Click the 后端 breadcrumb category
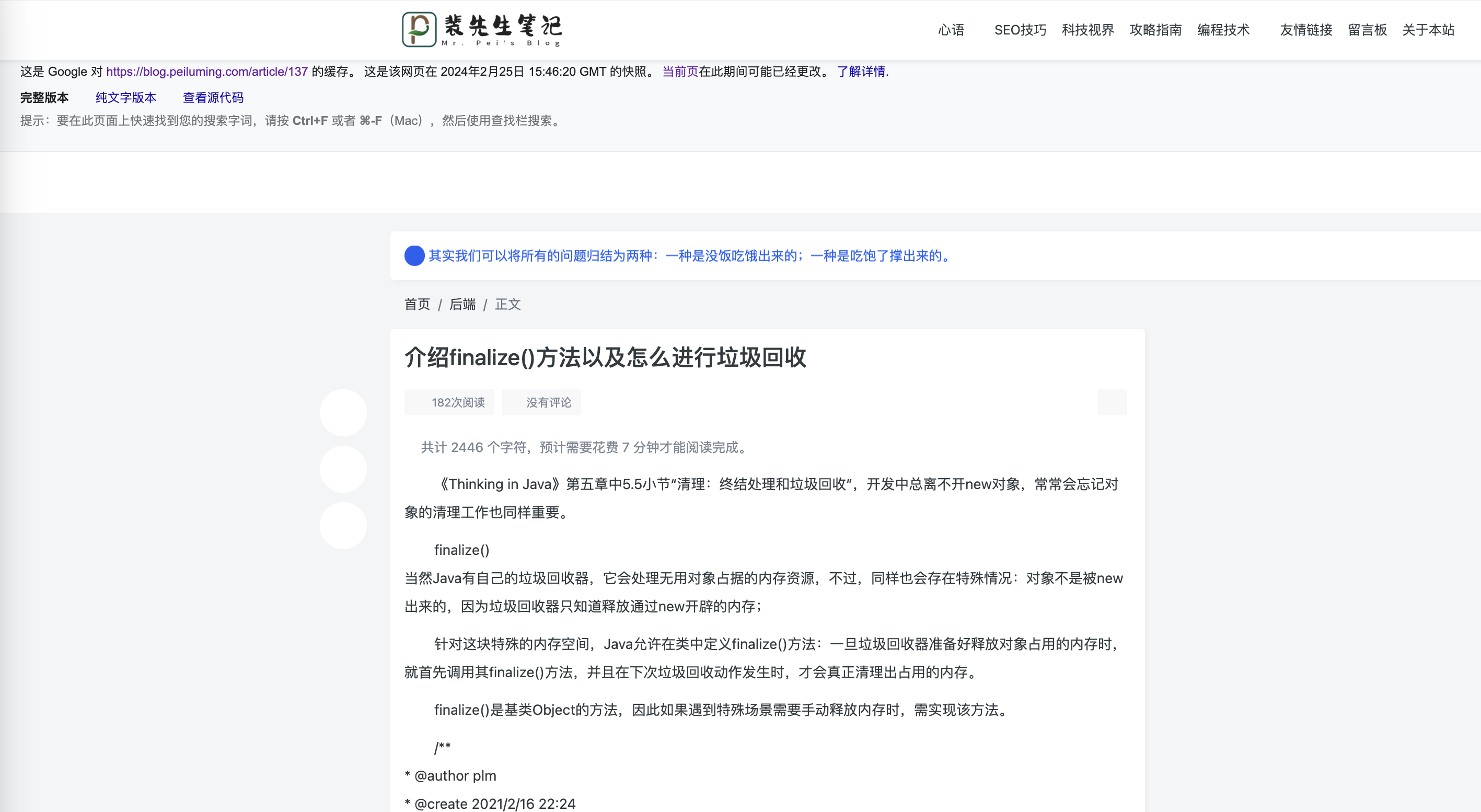The width and height of the screenshot is (1481, 812). [462, 304]
